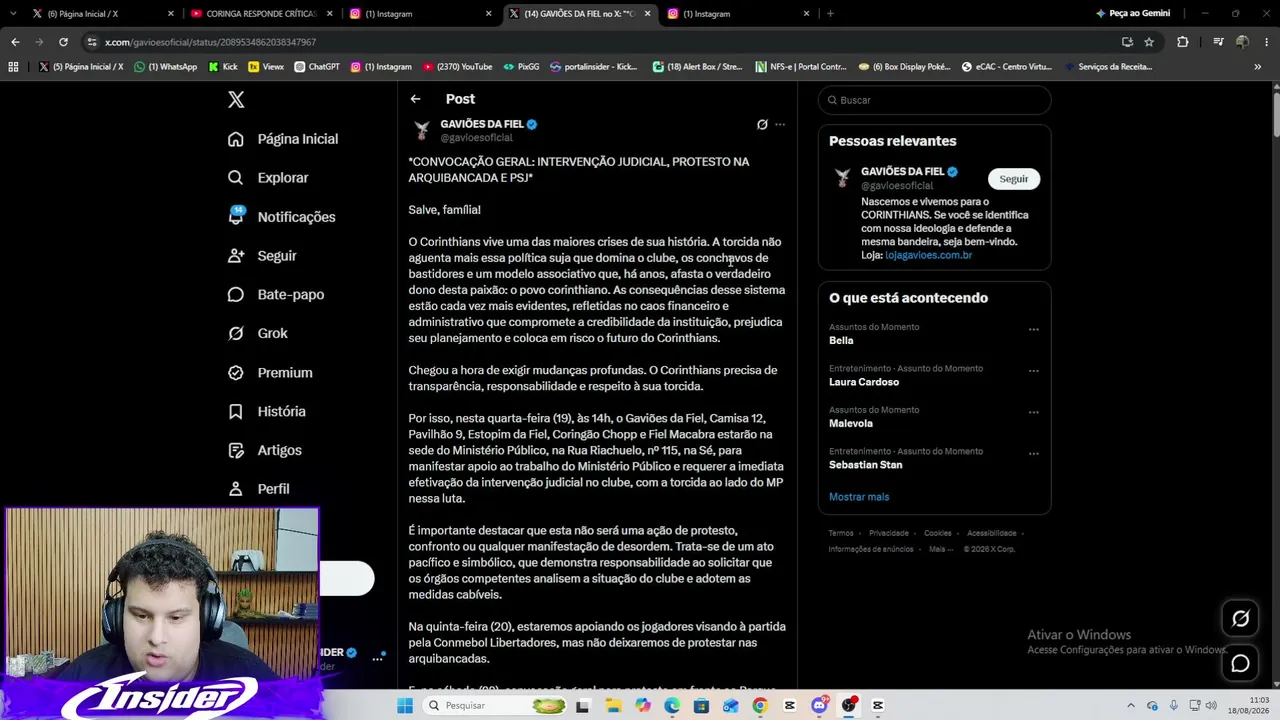Open Artigos in the sidebar
This screenshot has width=1280, height=720.
pos(264,450)
